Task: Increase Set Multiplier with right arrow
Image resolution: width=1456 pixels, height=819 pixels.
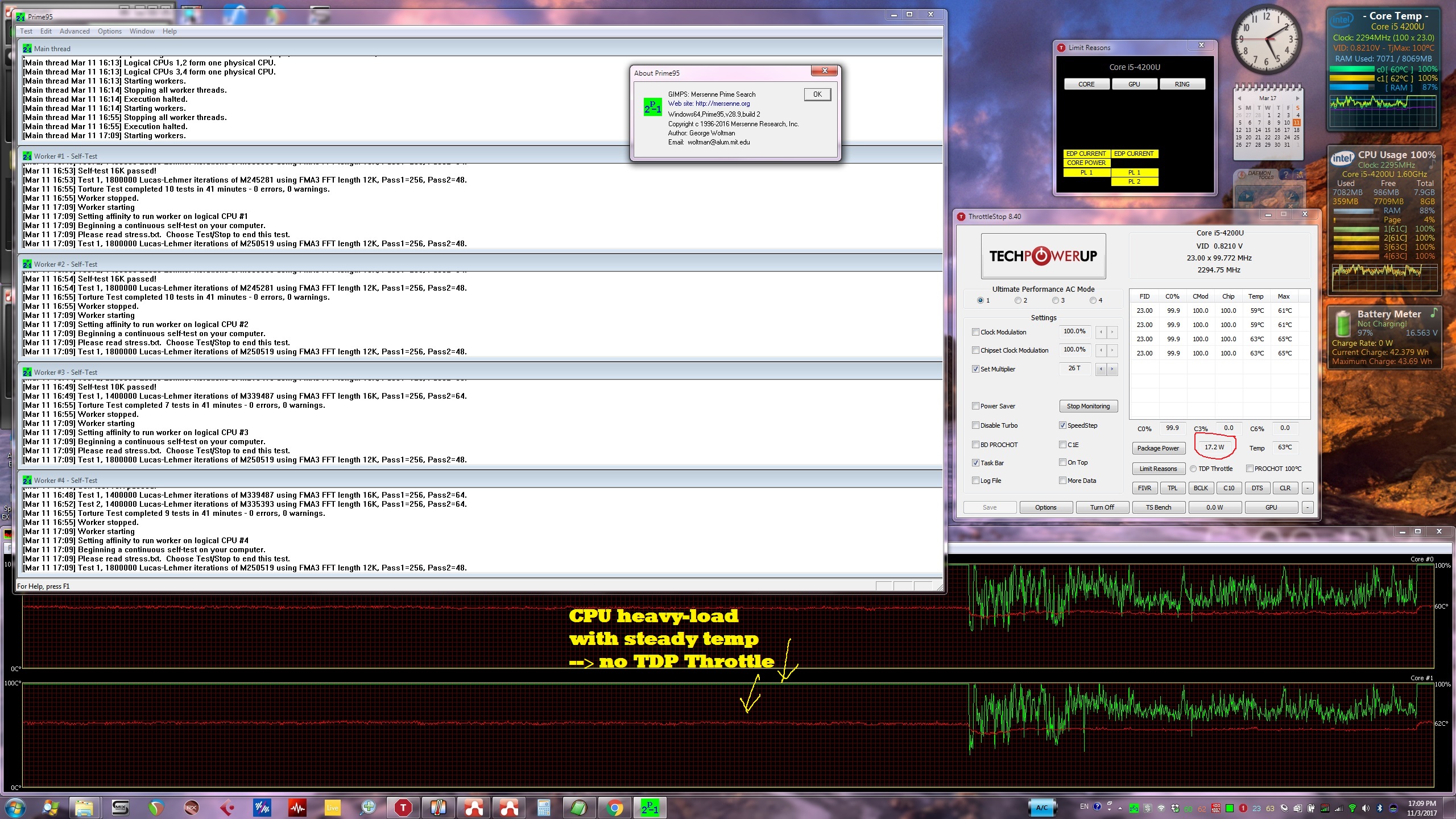Action: (x=1112, y=369)
